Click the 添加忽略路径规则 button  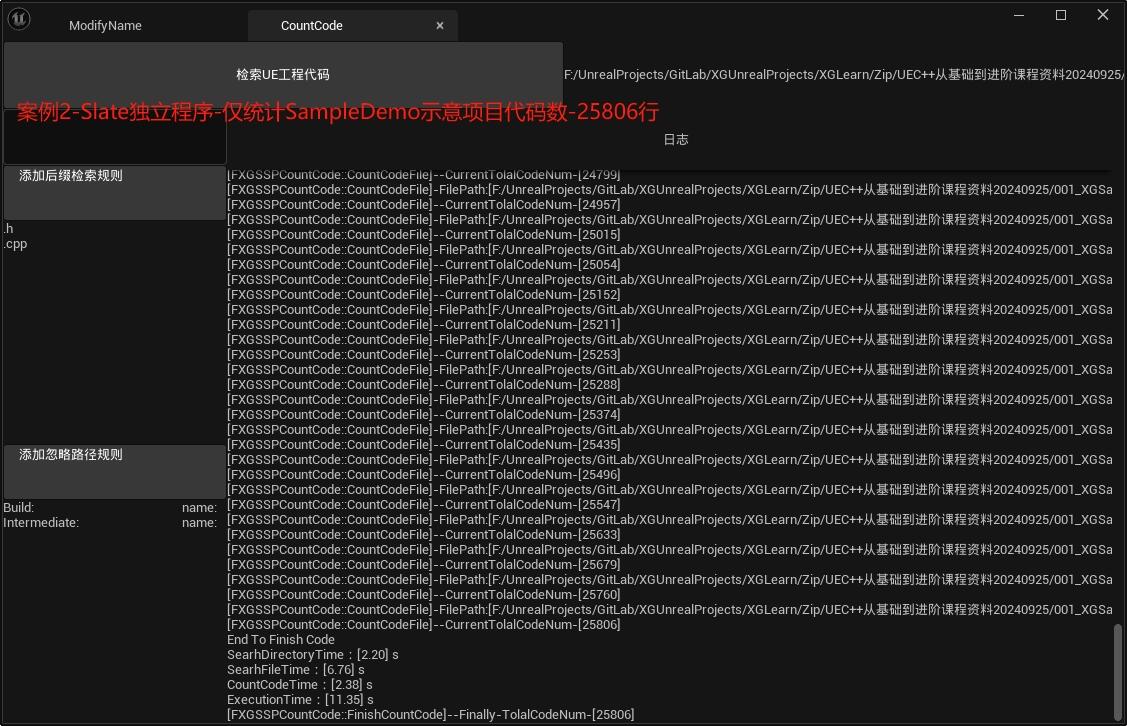click(x=115, y=471)
